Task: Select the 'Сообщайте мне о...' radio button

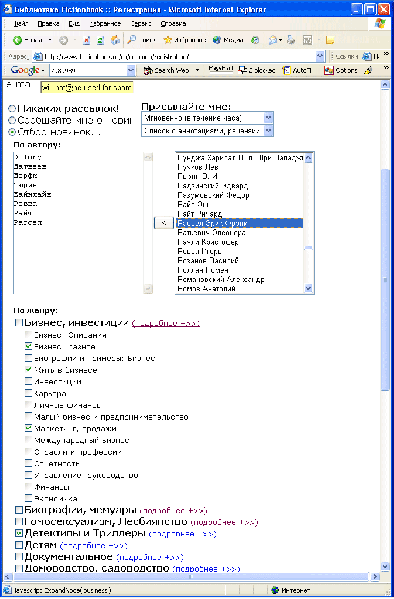Action: 12,120
